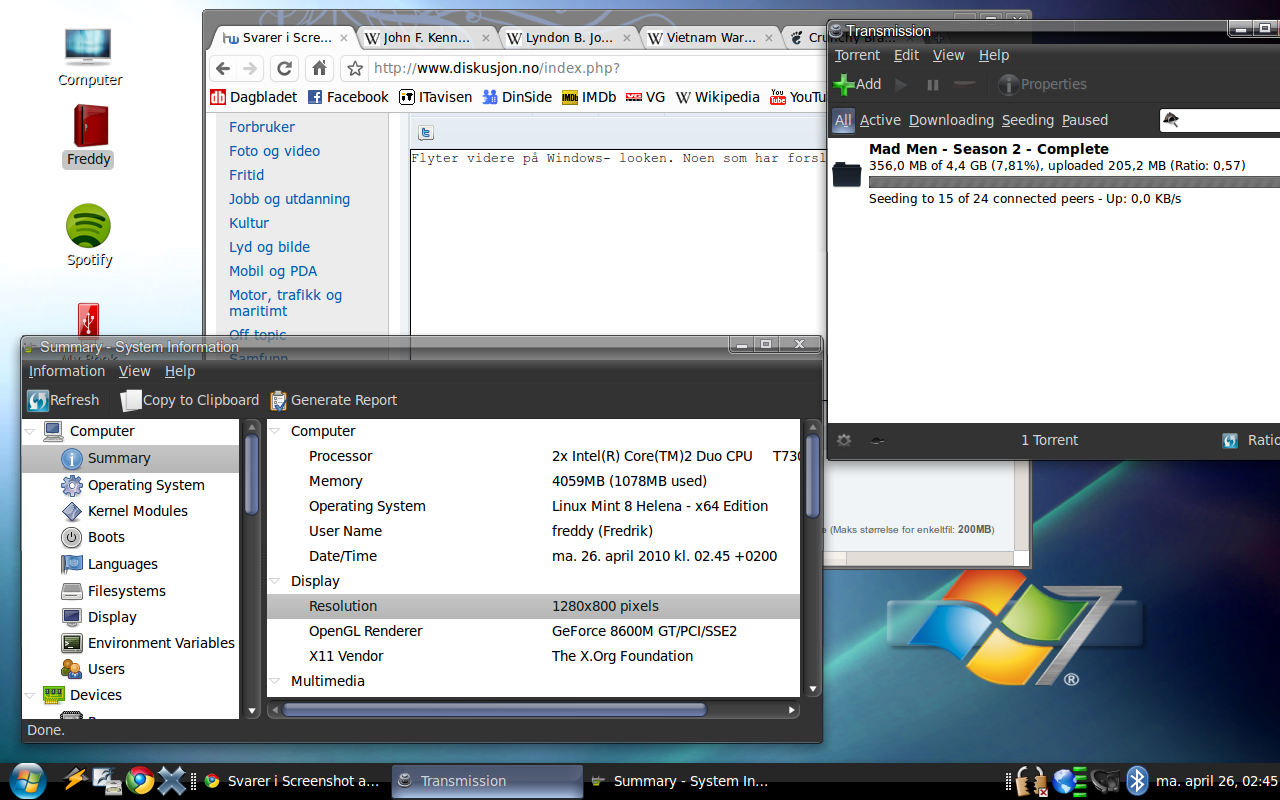Viewport: 1280px width, 800px height.
Task: Collapse the Display section in details pane
Action: [x=275, y=581]
